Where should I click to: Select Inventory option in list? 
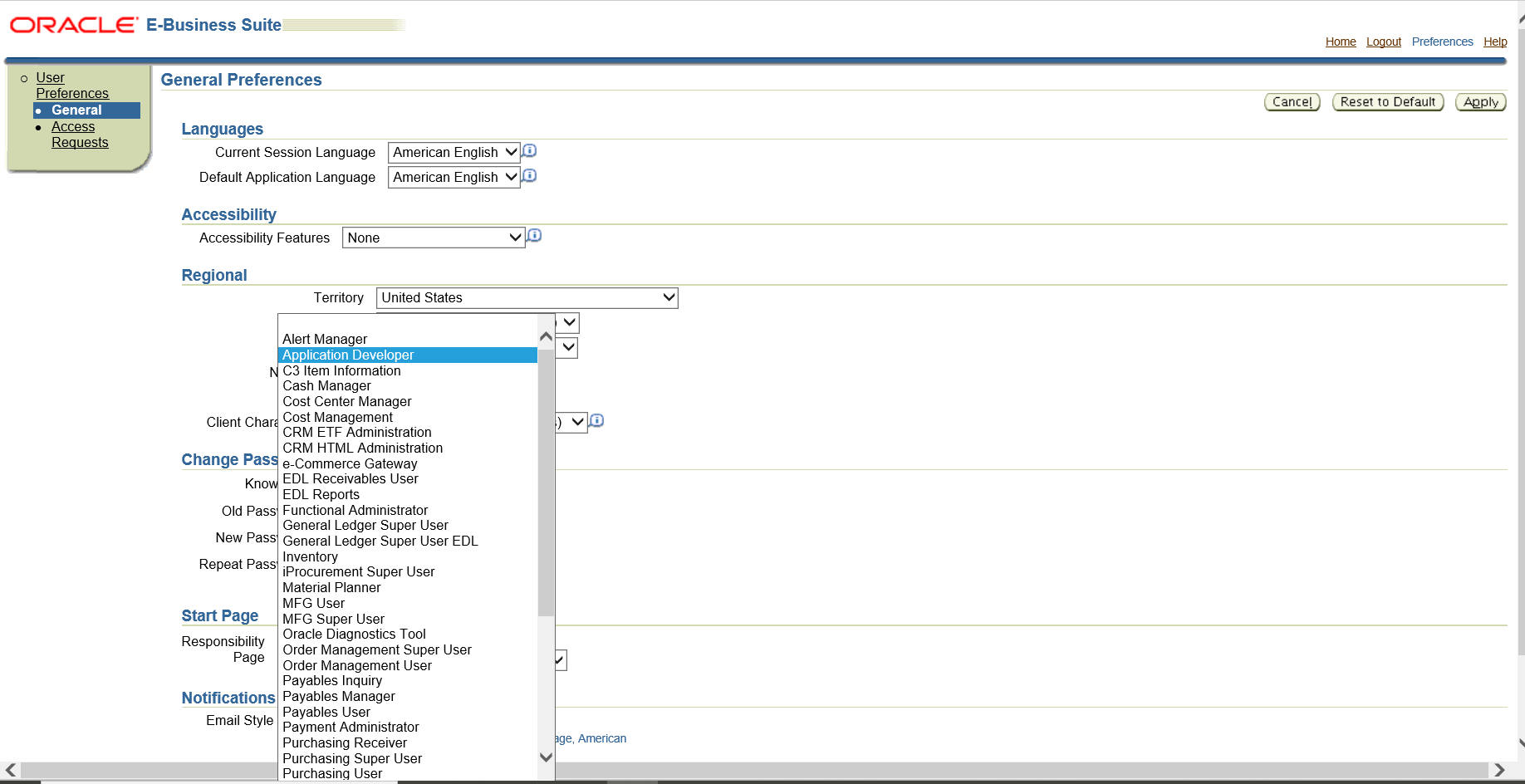(x=408, y=557)
